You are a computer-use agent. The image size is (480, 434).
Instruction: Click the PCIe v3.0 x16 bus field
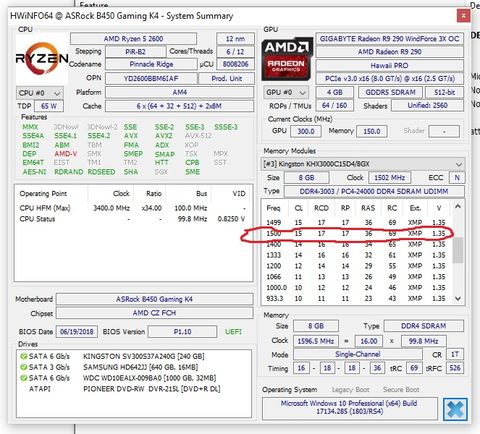390,79
